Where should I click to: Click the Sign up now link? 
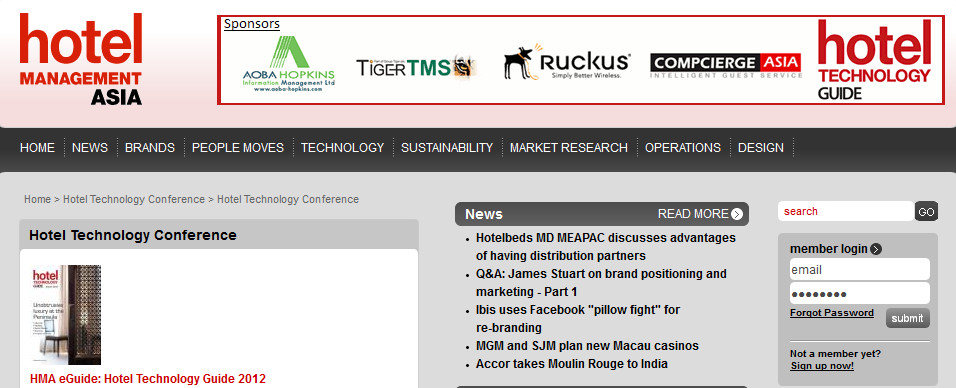[822, 366]
